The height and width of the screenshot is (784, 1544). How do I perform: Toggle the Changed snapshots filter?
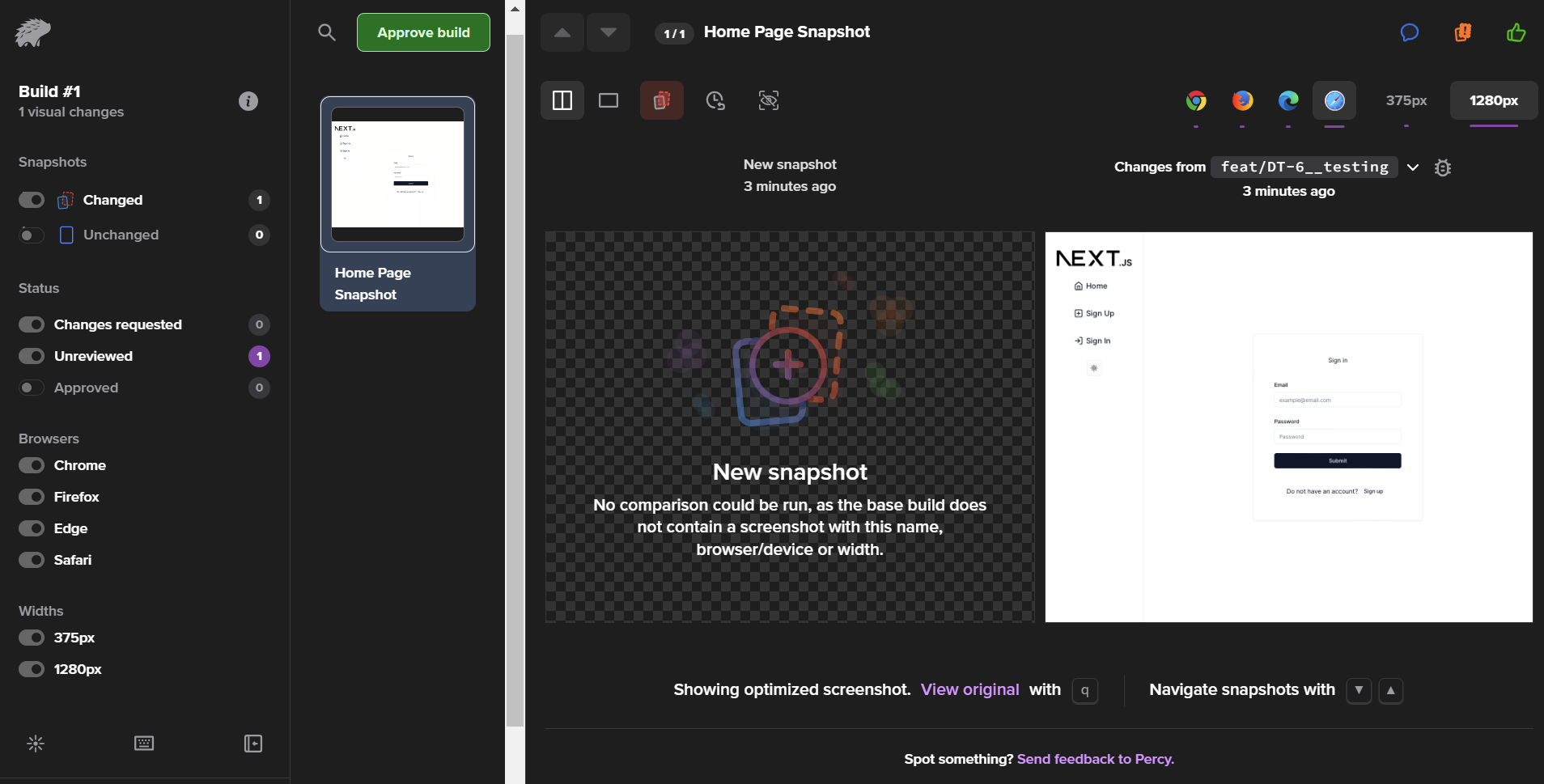tap(32, 200)
